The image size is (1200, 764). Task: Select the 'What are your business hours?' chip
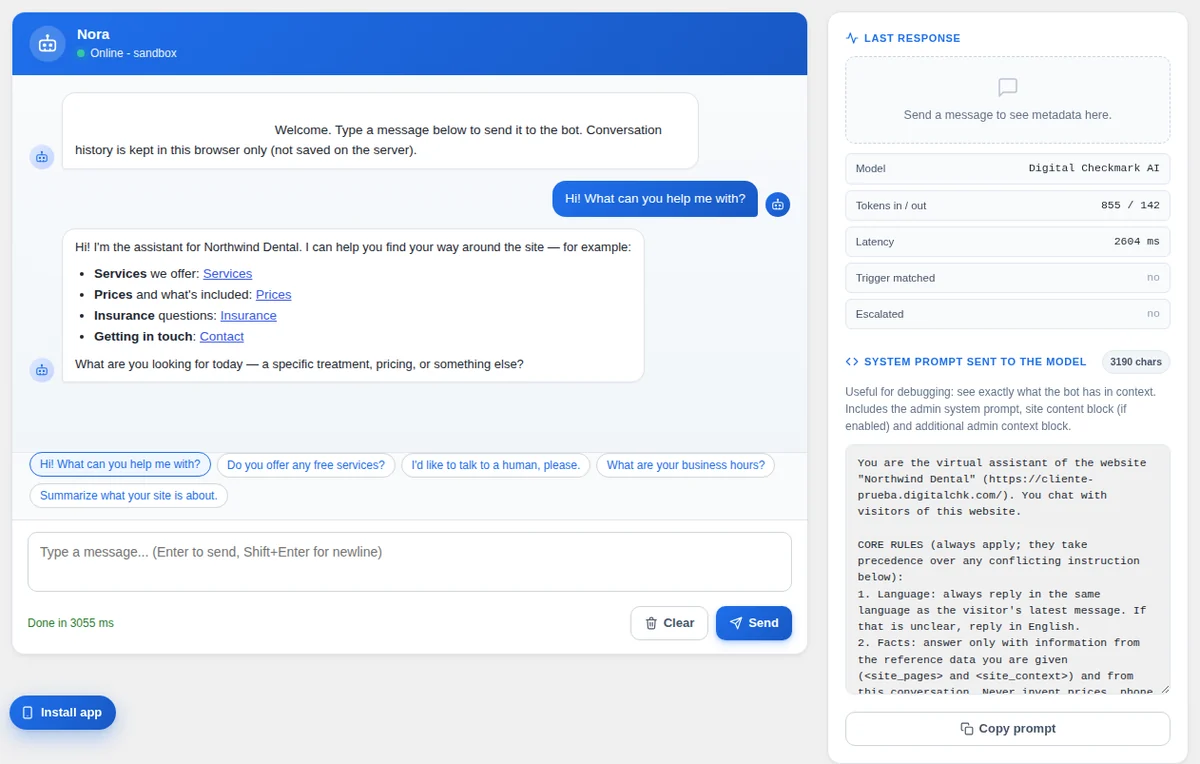[685, 465]
